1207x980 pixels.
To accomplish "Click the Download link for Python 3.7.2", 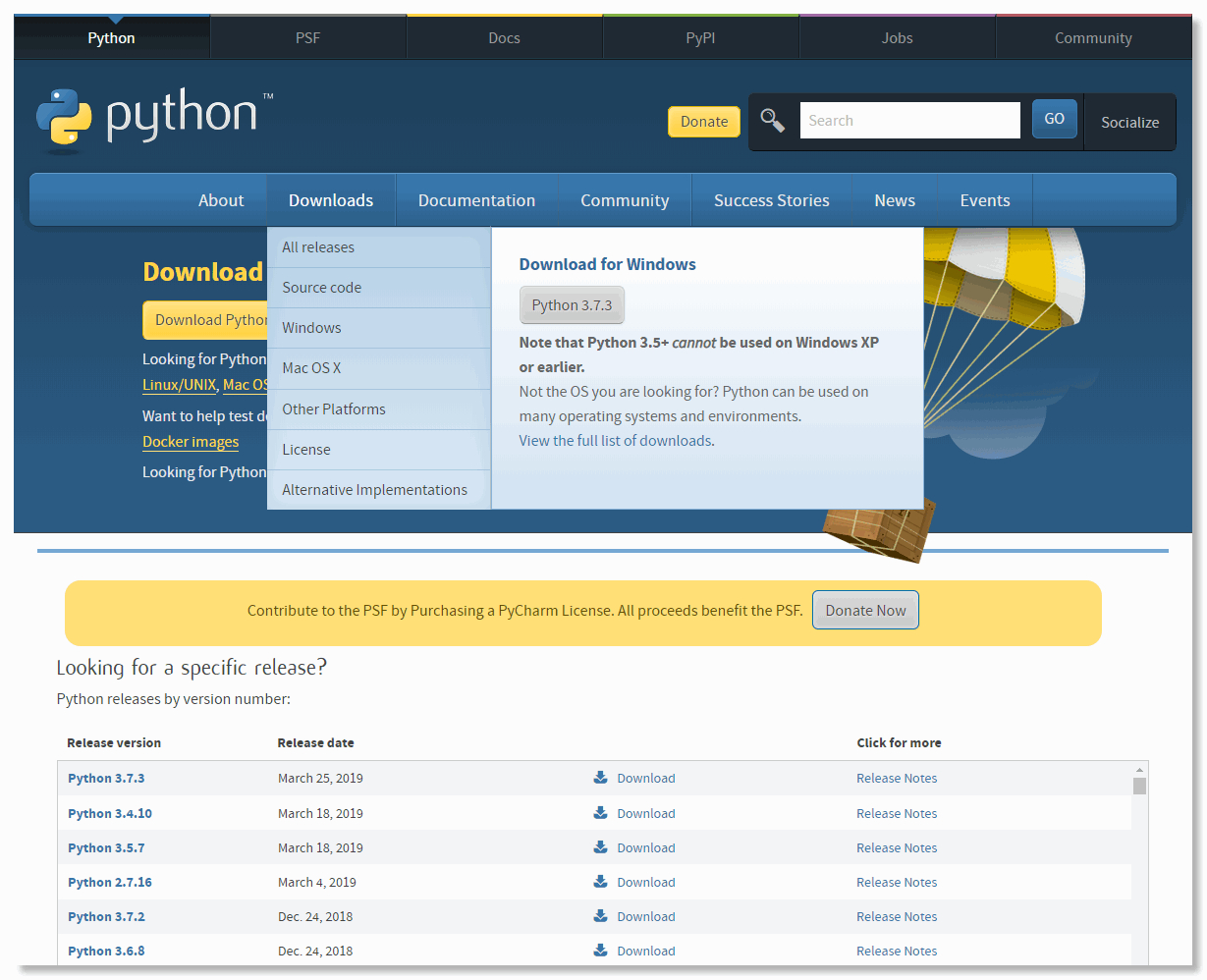I will 646,916.
